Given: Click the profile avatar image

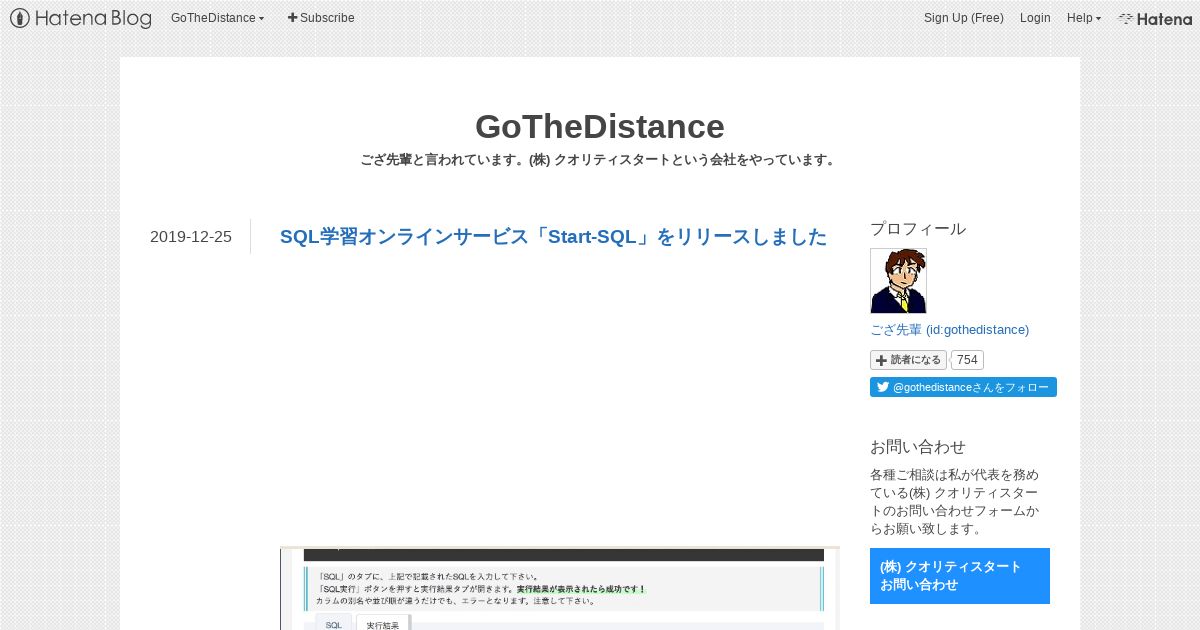Looking at the screenshot, I should pos(898,281).
